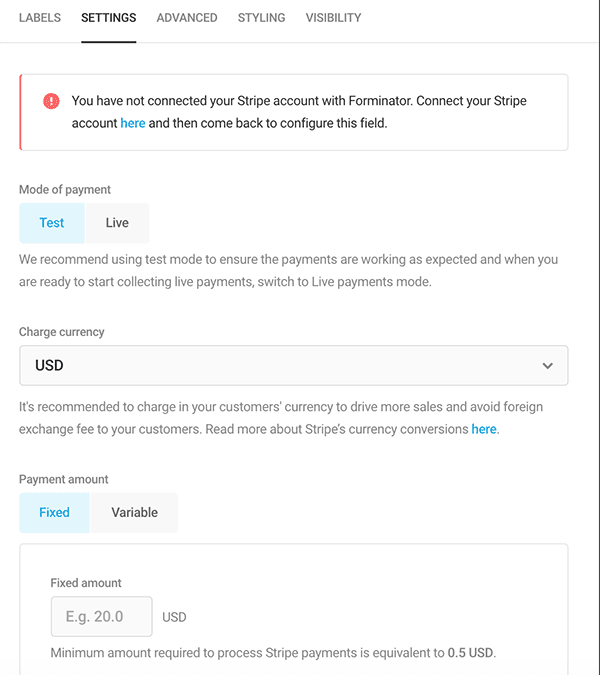Select the SETTINGS tab
600x675 pixels.
coord(109,18)
